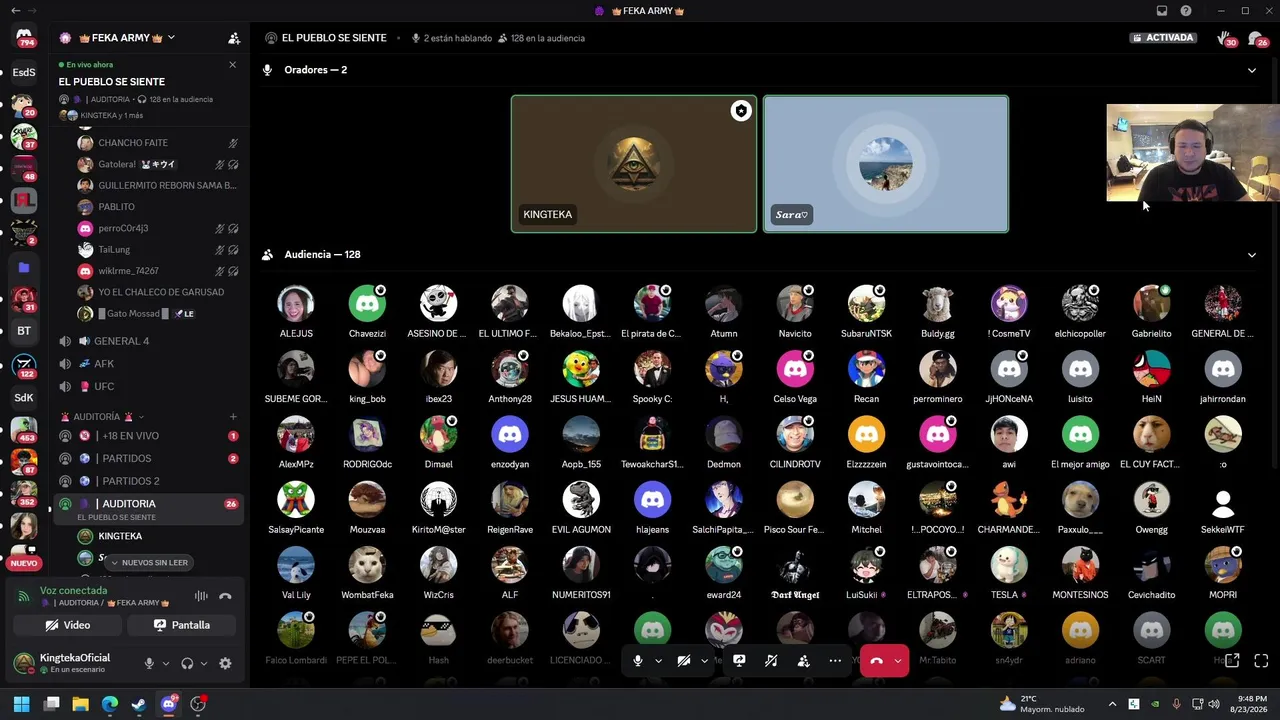This screenshot has height=720, width=1280.
Task: Open the EsdS server
Action: pos(24,72)
